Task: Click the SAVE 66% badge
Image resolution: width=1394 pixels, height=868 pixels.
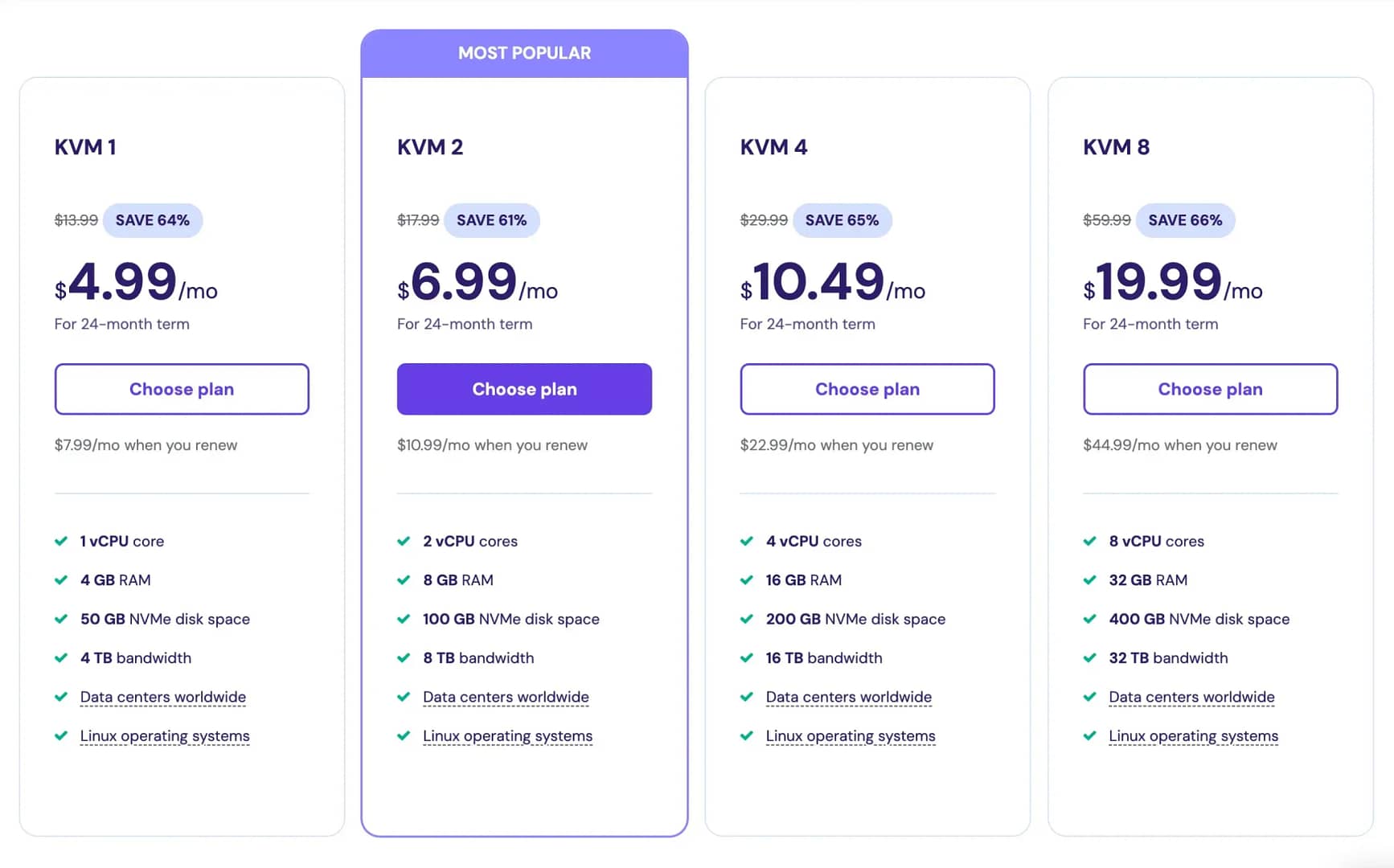Action: tap(1185, 220)
